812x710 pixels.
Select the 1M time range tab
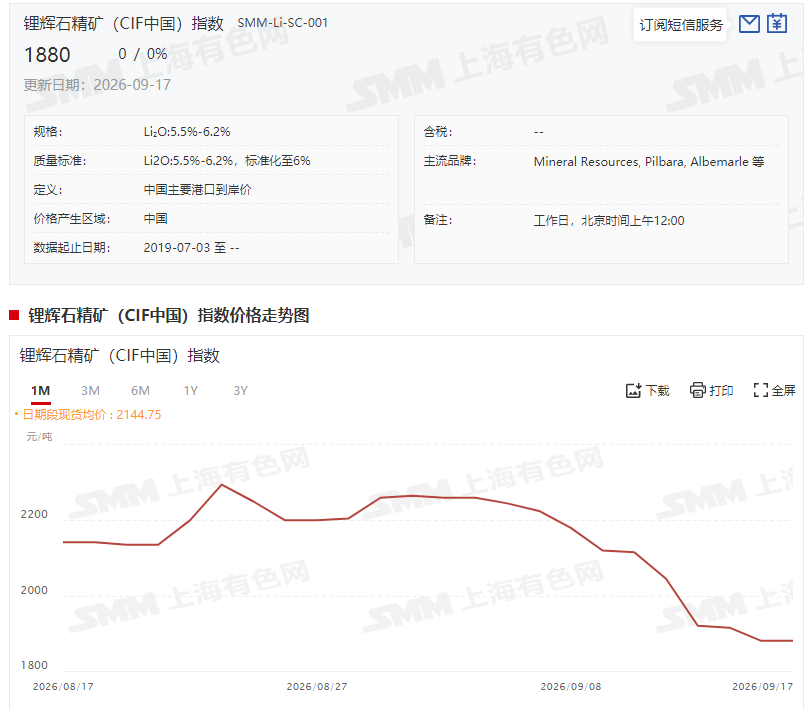(x=40, y=391)
